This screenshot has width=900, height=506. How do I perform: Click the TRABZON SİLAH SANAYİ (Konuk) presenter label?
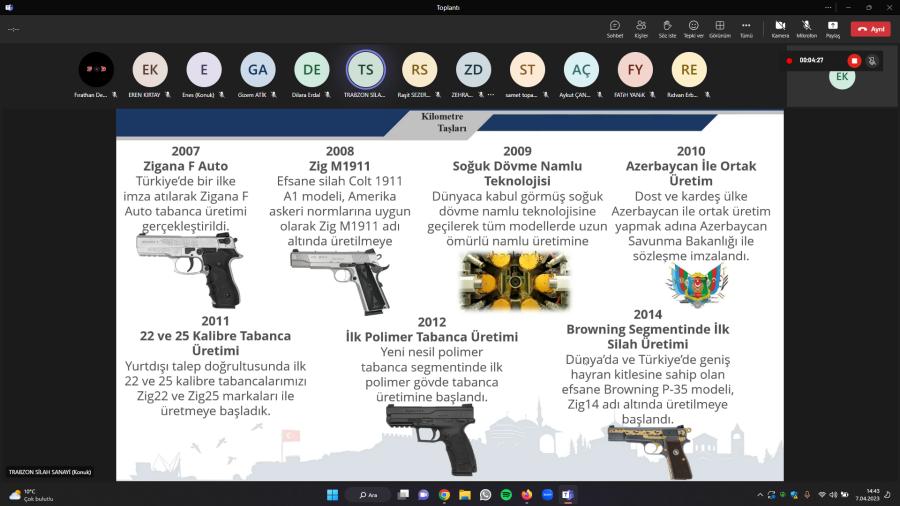(50, 472)
